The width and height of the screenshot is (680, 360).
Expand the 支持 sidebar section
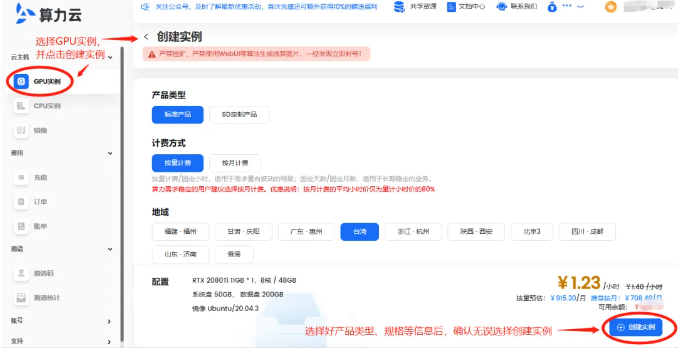point(109,342)
